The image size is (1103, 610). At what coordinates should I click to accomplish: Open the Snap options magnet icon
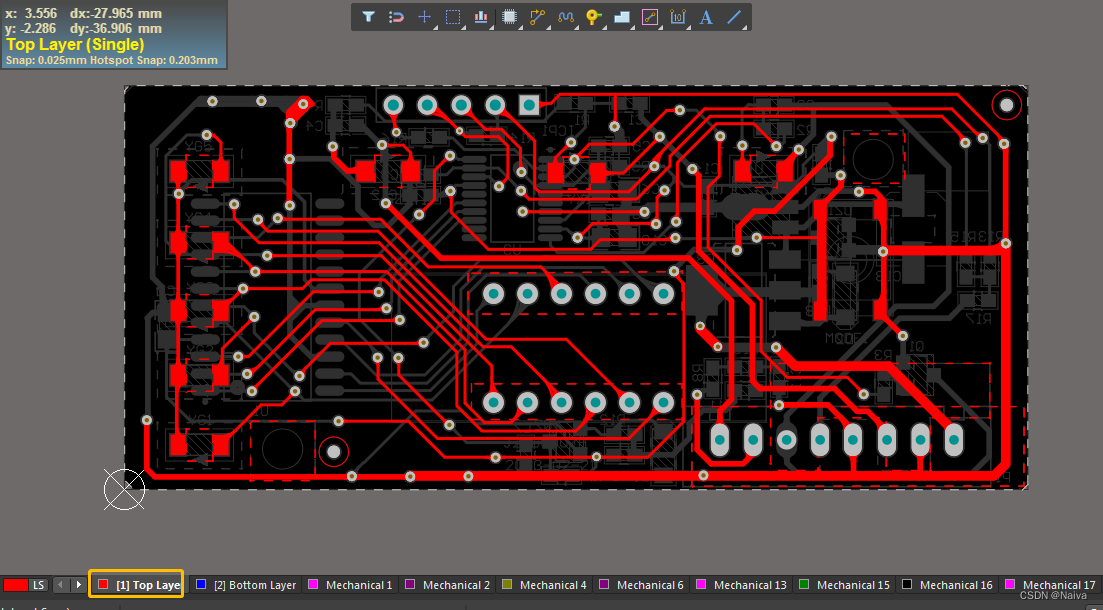[397, 17]
